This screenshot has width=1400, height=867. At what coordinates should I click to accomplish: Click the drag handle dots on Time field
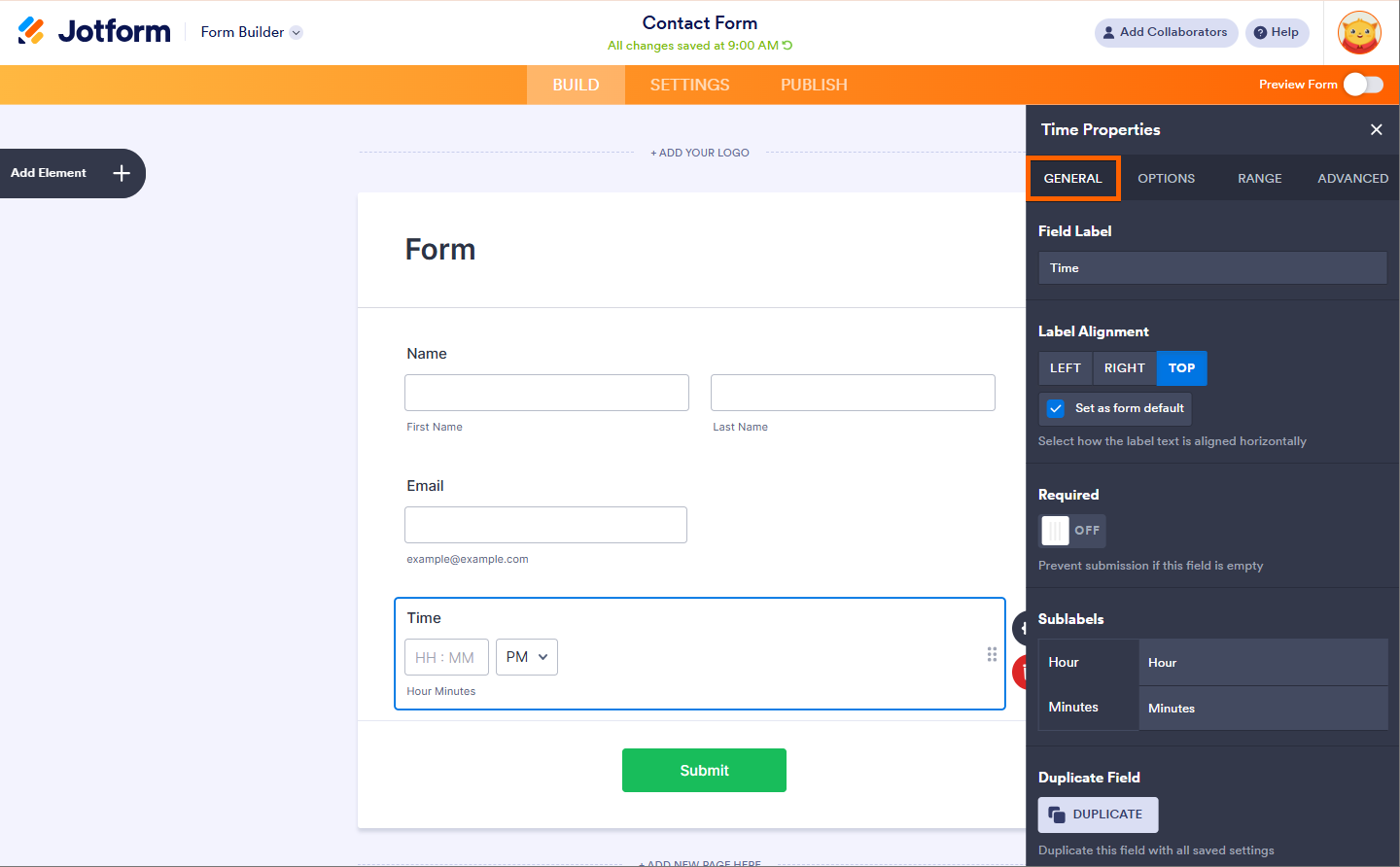pyautogui.click(x=992, y=654)
